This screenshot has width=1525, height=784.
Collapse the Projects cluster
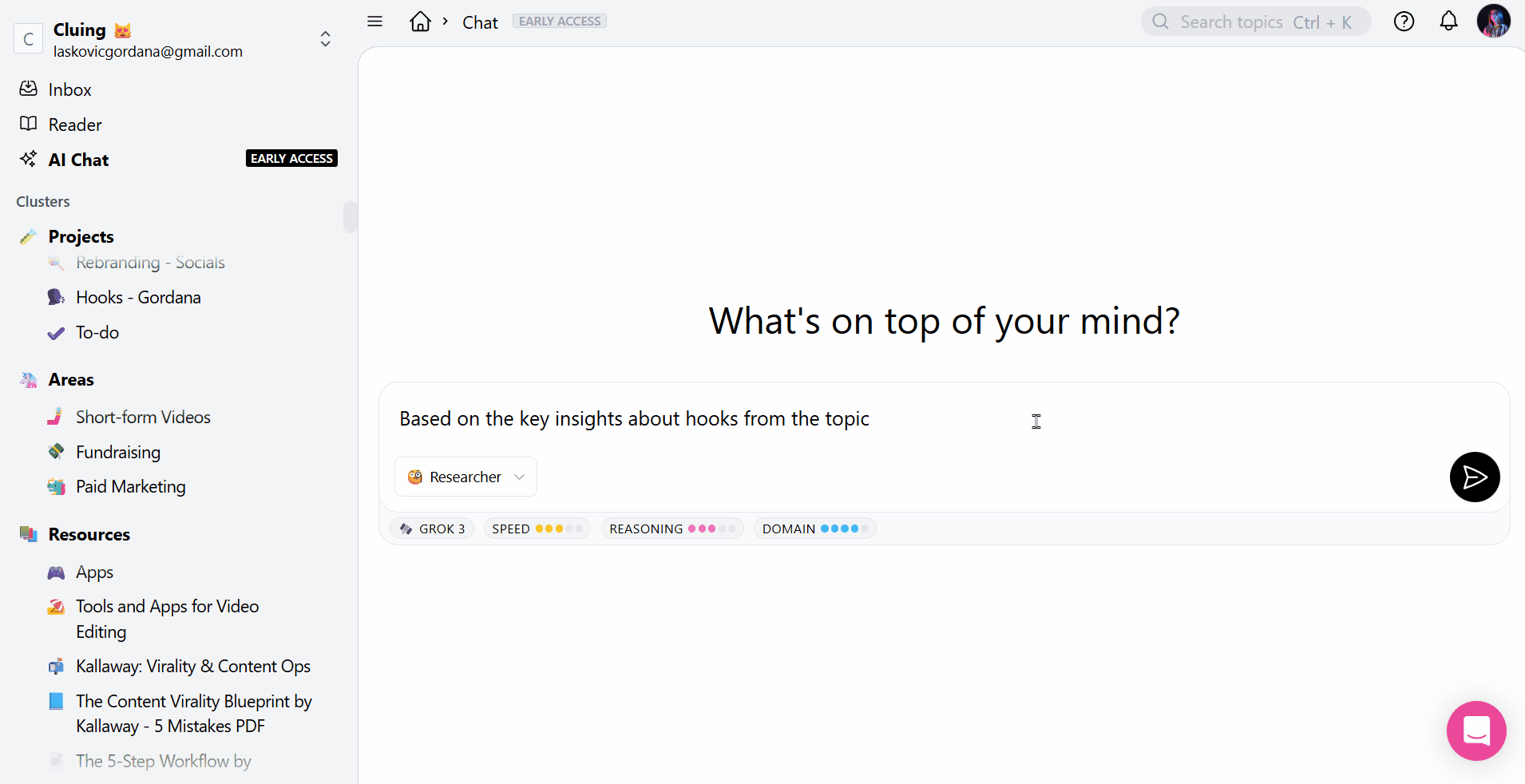[x=81, y=236]
